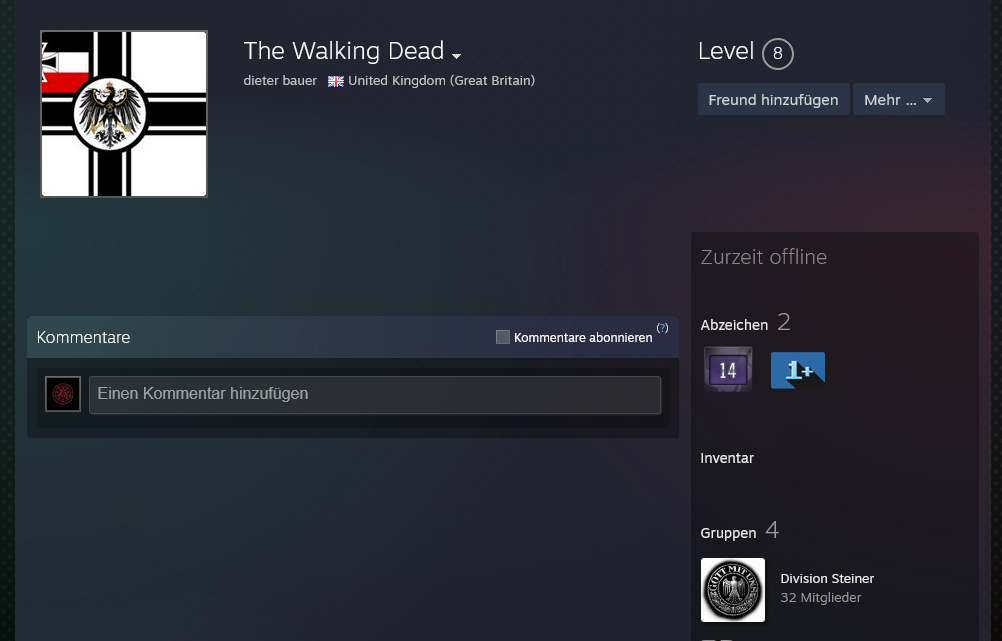The width and height of the screenshot is (1002, 641).
Task: Go to the Inventar page
Action: 727,458
